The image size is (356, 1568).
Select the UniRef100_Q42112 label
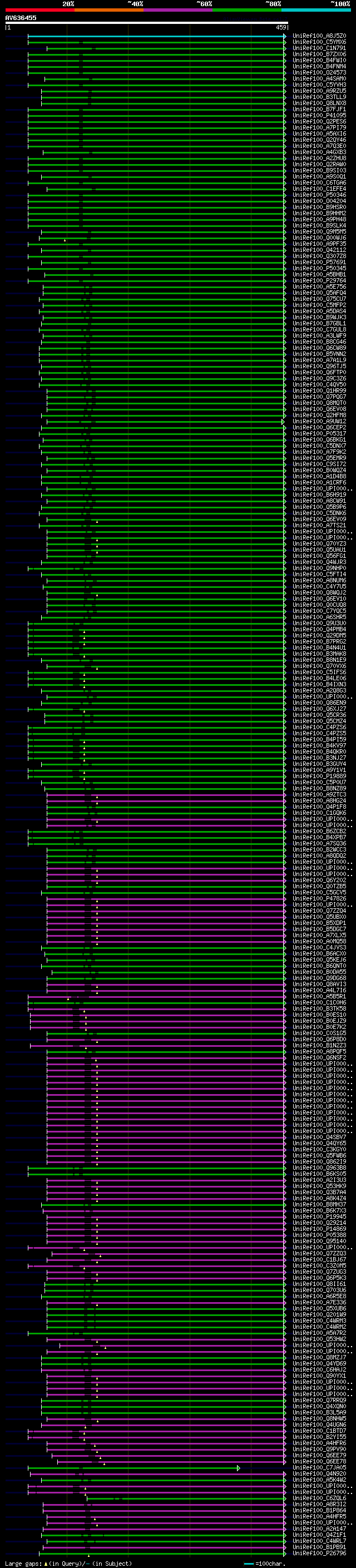point(319,250)
